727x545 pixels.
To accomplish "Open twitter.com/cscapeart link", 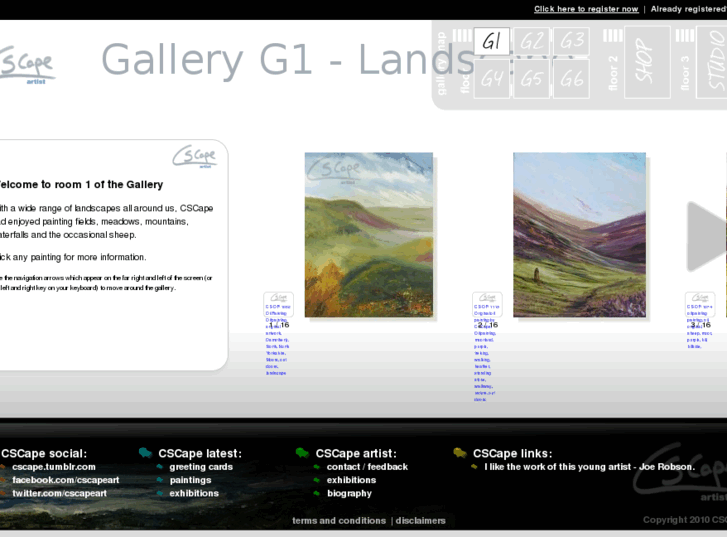I will coord(59,493).
